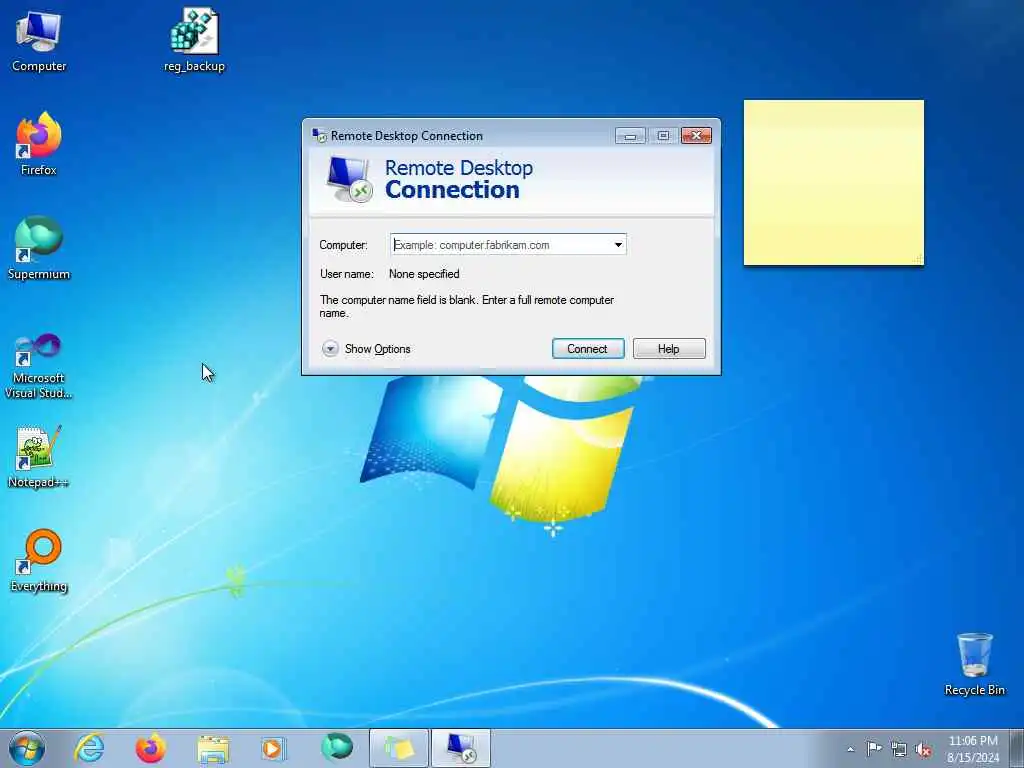Open the Windows Start menu

[x=27, y=748]
